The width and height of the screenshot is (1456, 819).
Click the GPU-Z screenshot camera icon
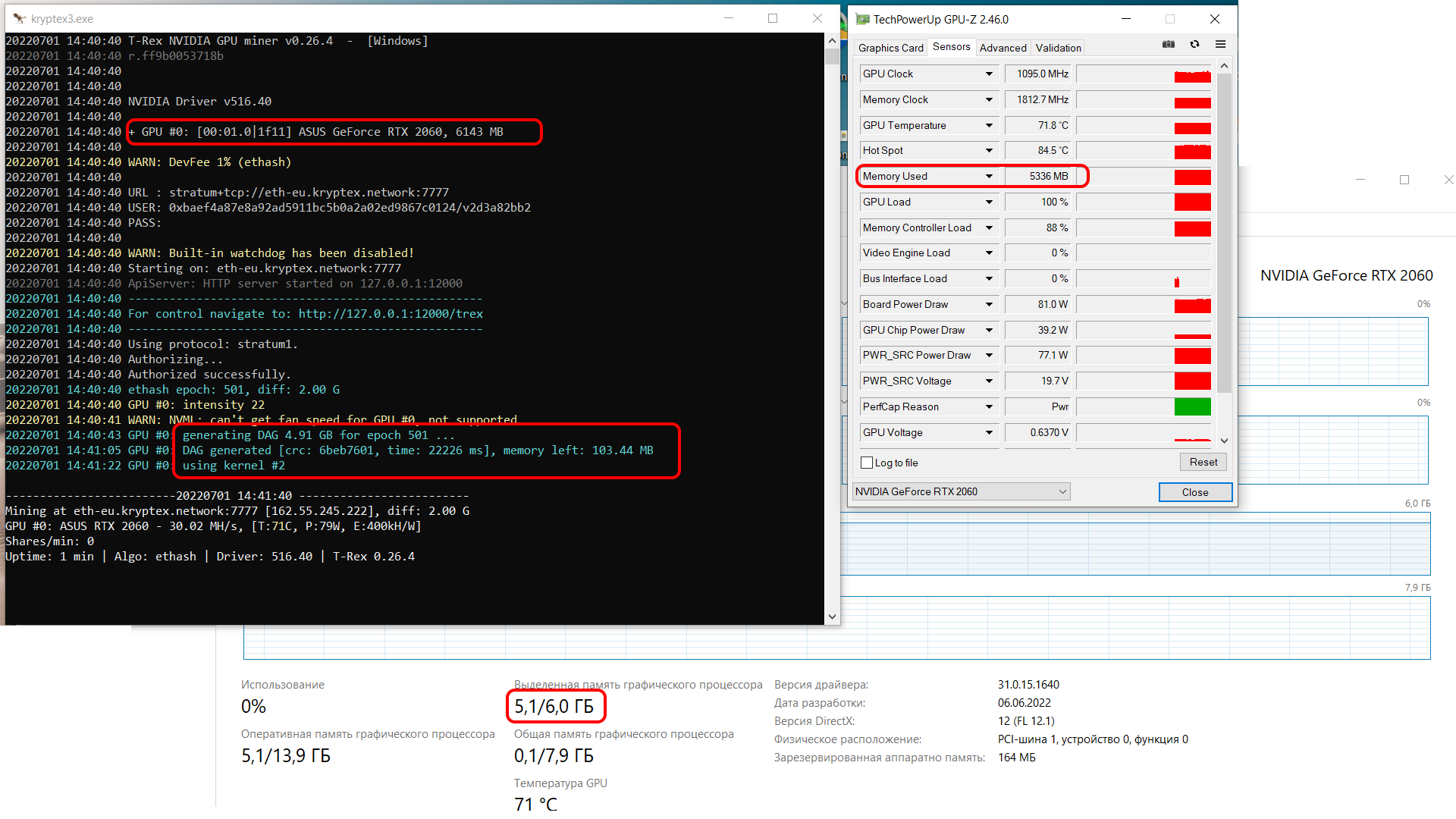[x=1169, y=45]
